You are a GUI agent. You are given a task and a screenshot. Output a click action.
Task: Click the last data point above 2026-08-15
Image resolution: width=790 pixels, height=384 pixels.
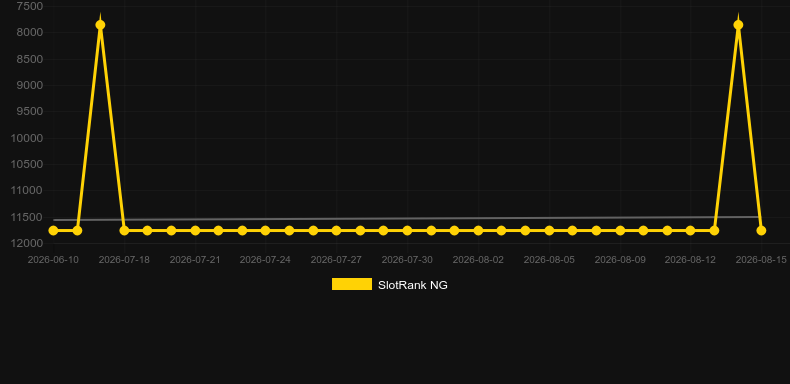pyautogui.click(x=761, y=230)
